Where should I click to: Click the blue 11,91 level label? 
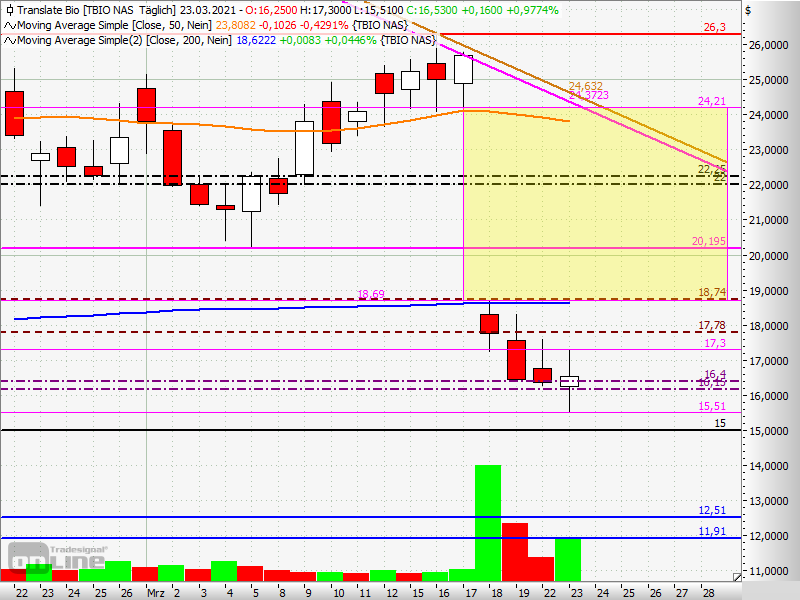point(712,532)
